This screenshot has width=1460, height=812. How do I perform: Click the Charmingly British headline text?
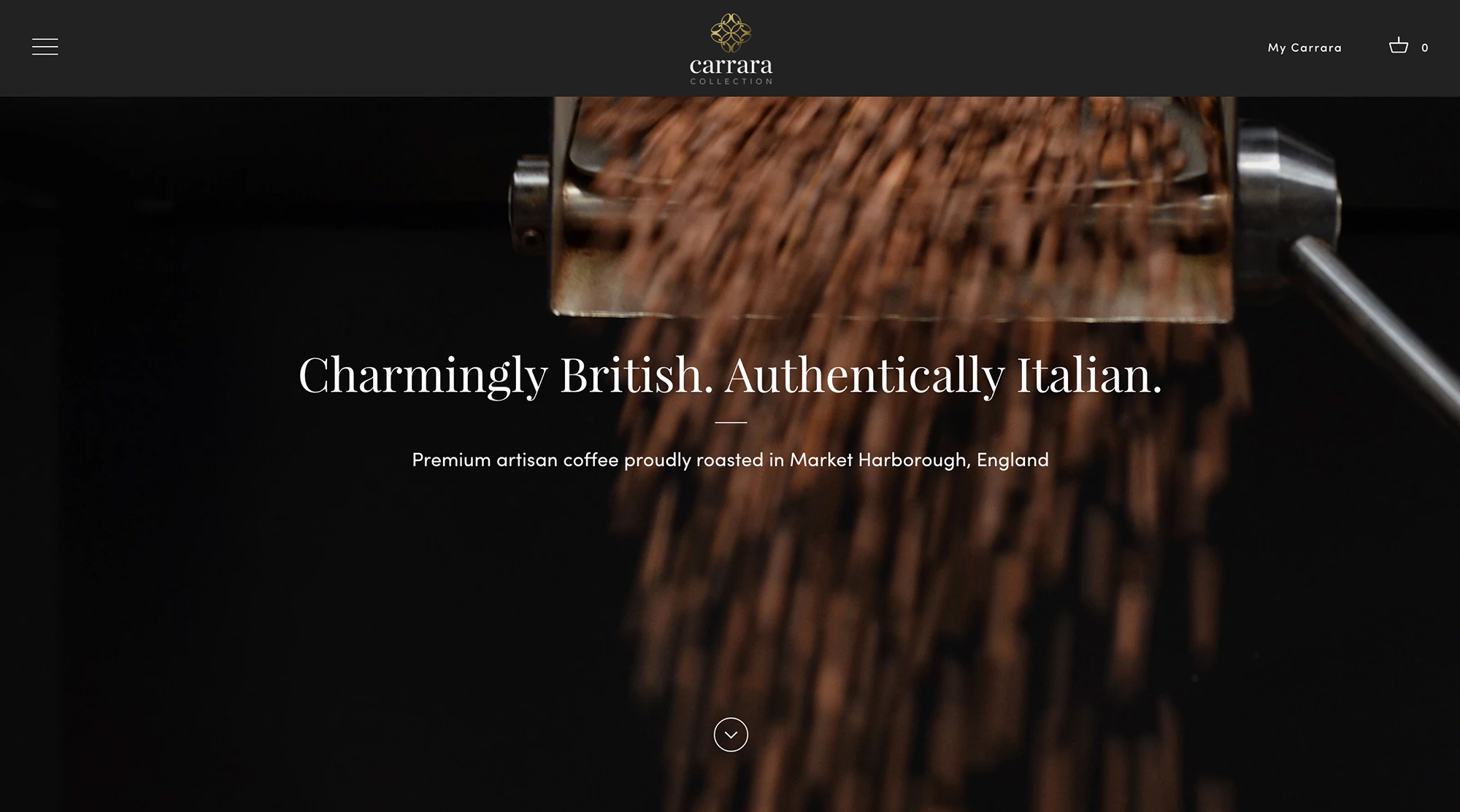tap(730, 375)
